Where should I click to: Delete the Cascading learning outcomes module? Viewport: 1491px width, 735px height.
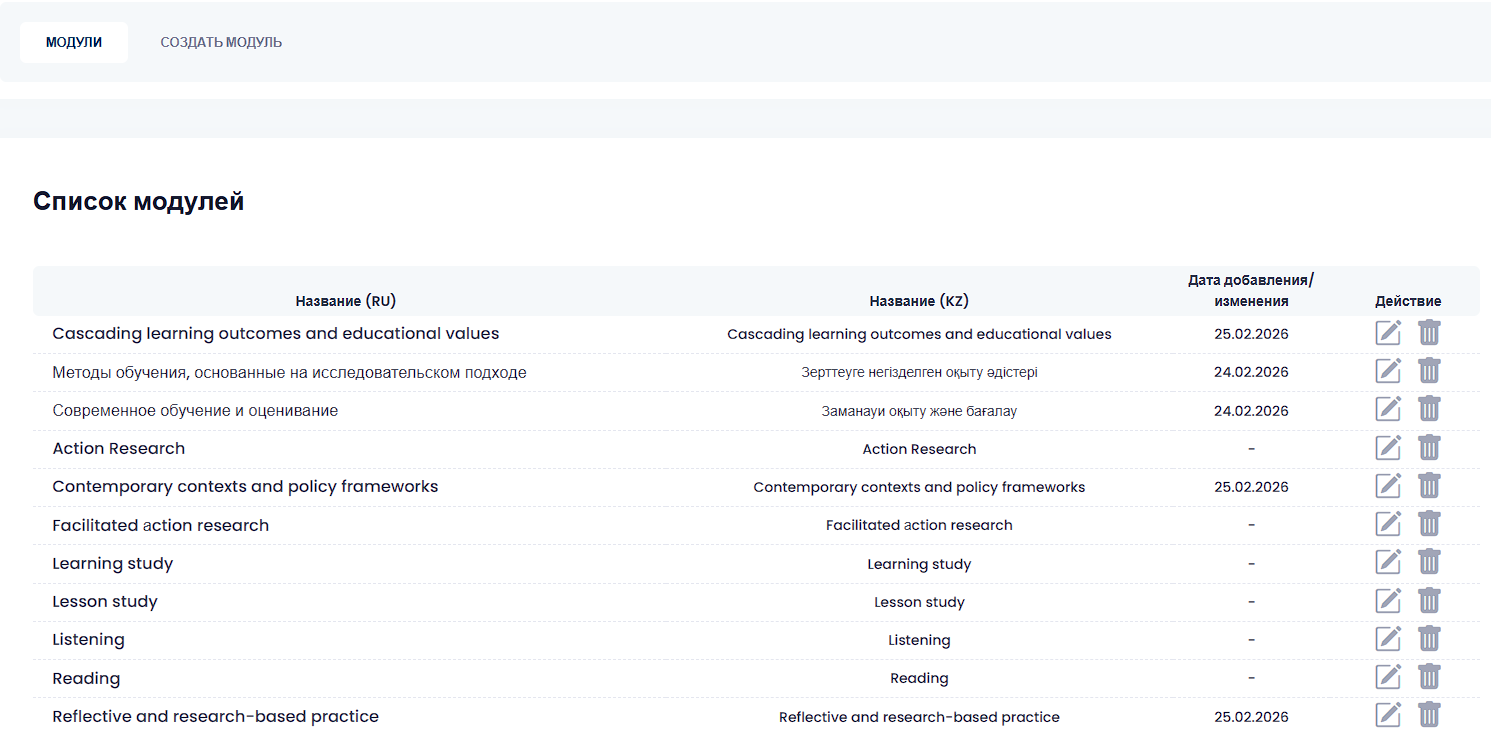pos(1429,333)
